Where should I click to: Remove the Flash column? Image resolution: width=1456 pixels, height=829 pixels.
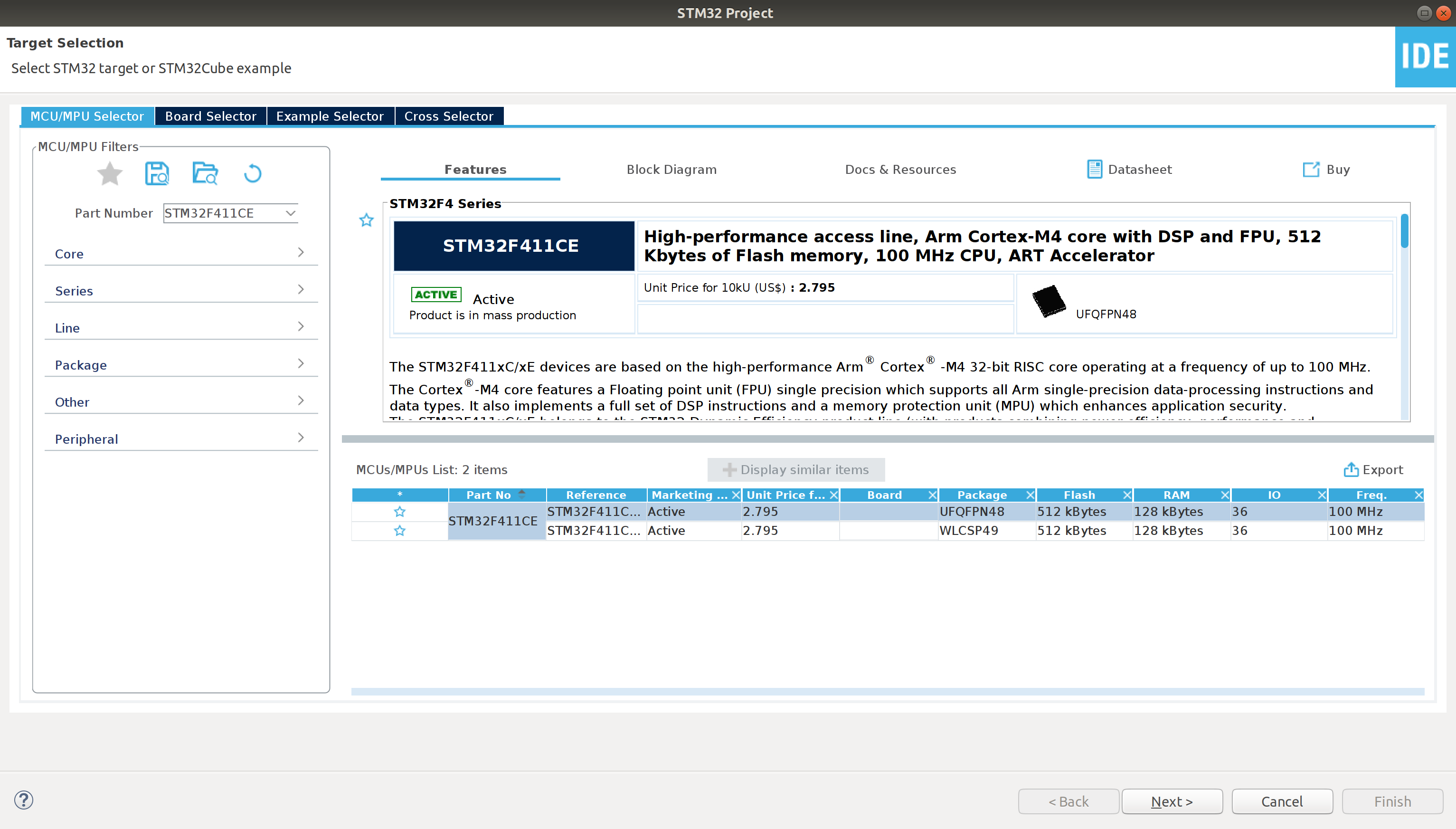pos(1127,495)
